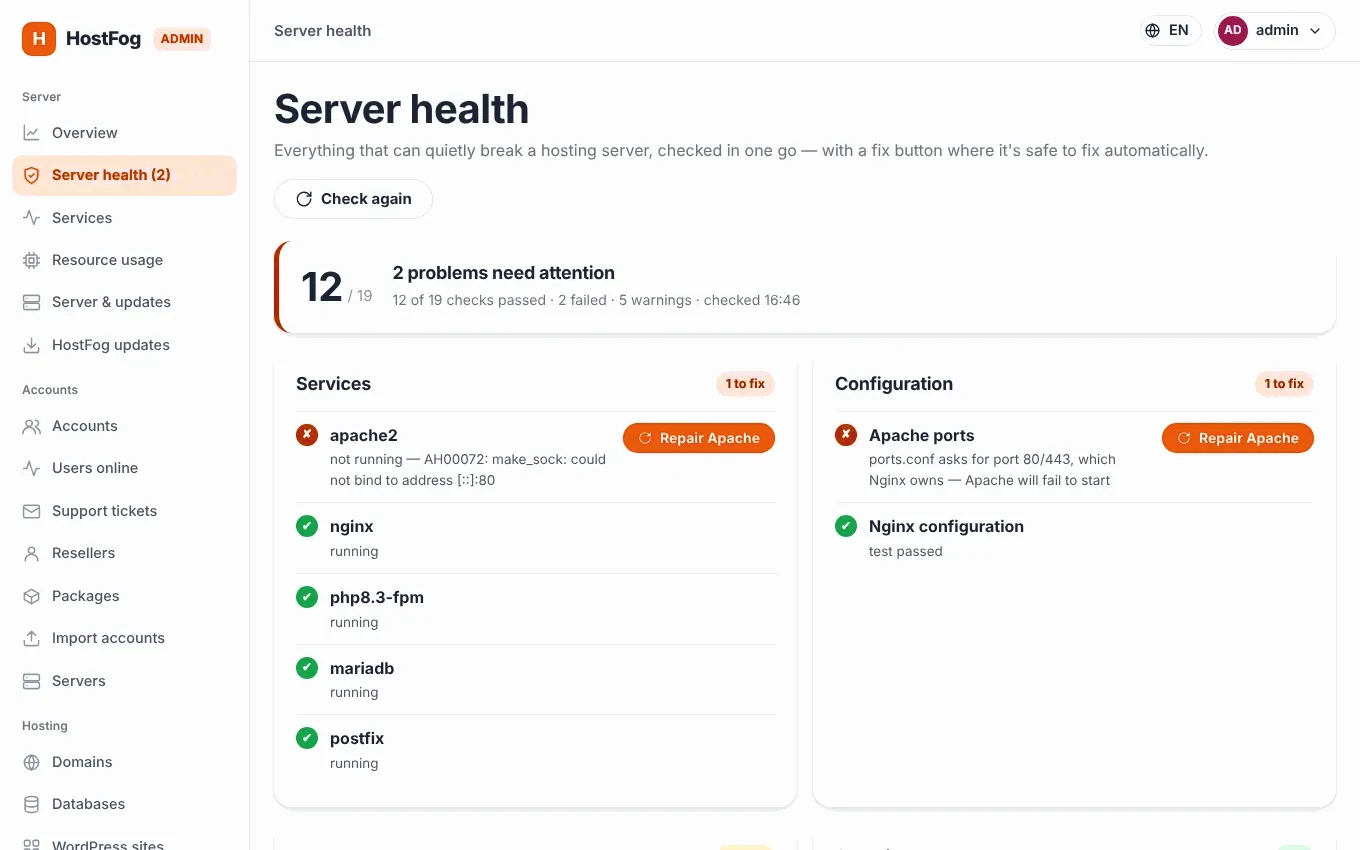The width and height of the screenshot is (1360, 850).
Task: Go to Resellers page
Action: (124, 553)
